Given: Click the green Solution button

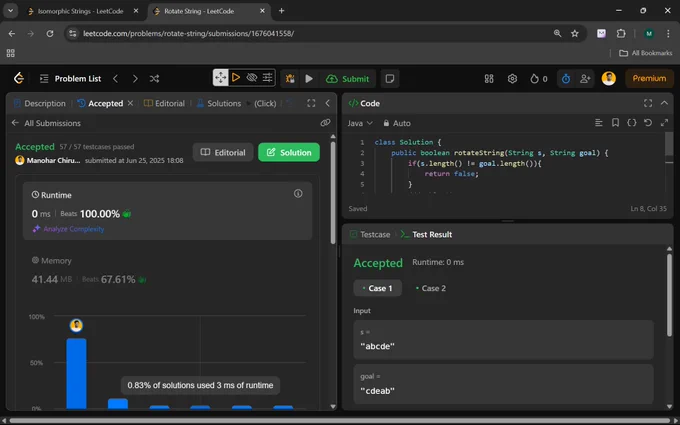Looking at the screenshot, I should pyautogui.click(x=289, y=152).
